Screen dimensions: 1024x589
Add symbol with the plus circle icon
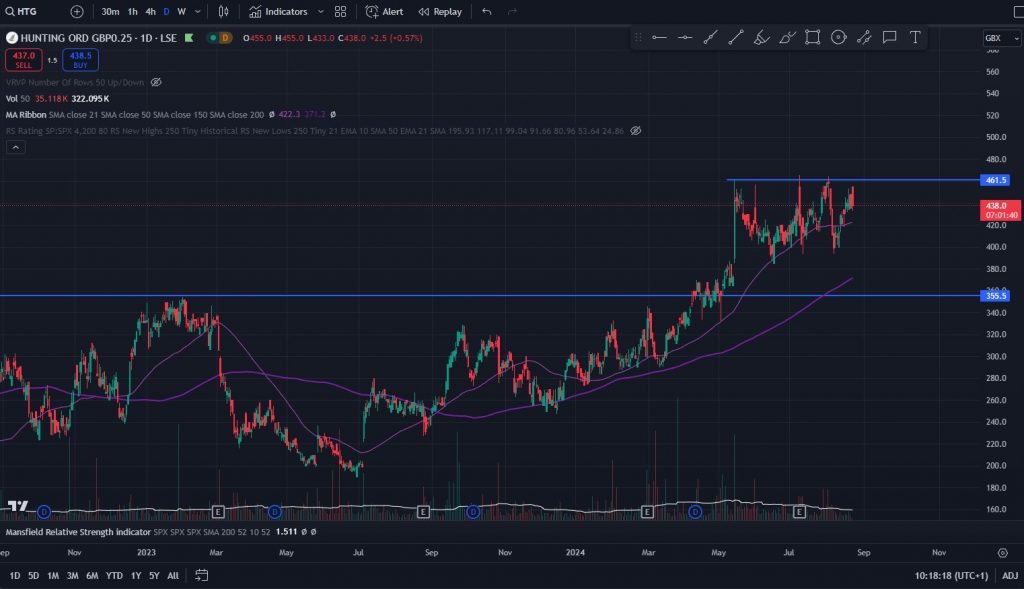[77, 12]
